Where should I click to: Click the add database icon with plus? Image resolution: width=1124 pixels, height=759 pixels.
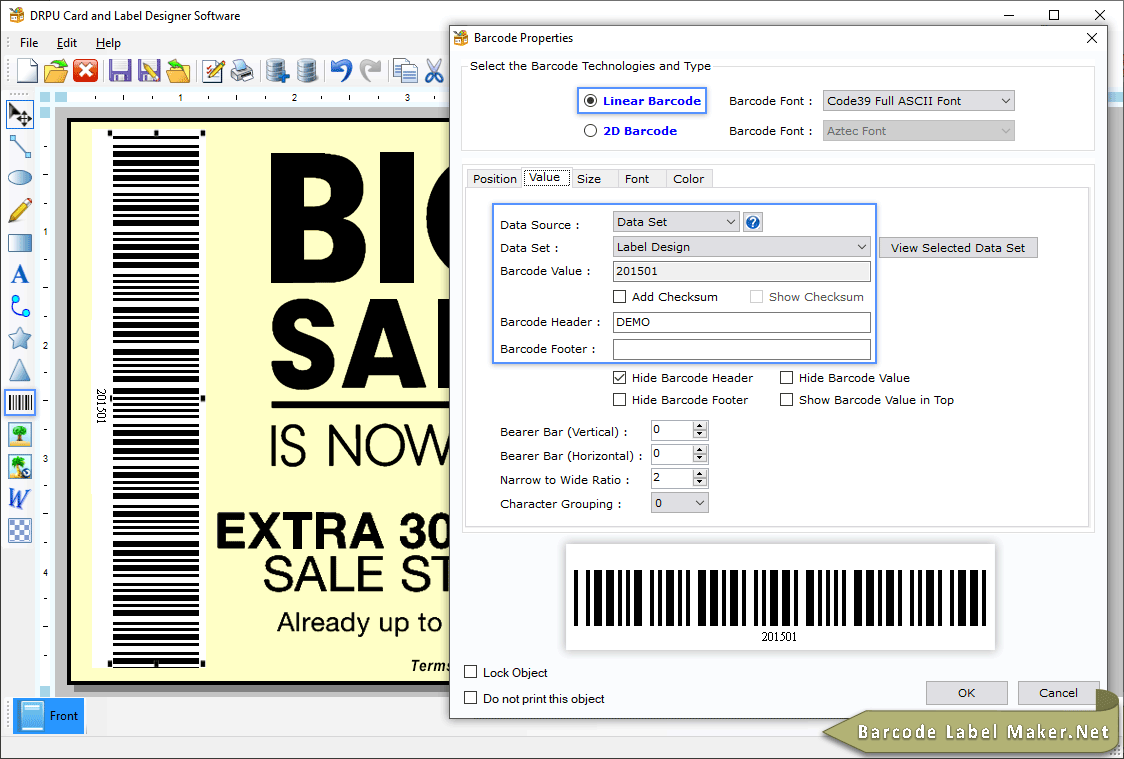click(277, 70)
